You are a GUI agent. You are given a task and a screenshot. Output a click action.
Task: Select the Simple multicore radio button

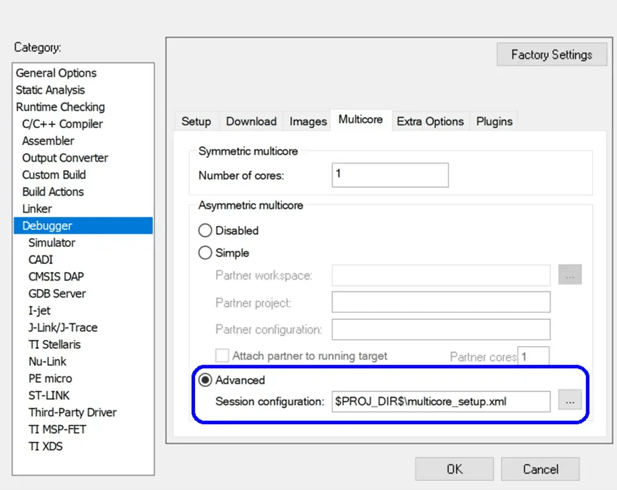[x=205, y=252]
